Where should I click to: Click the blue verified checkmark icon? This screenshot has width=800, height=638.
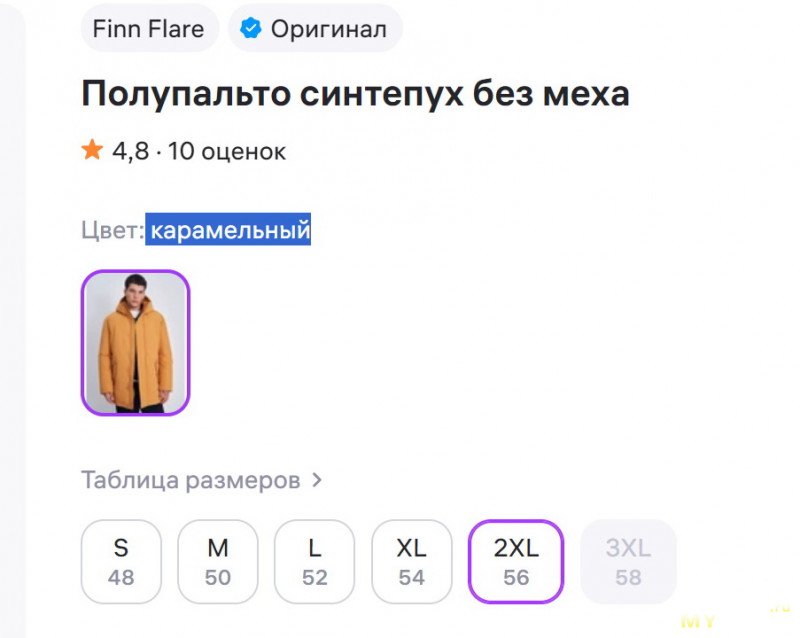pos(249,29)
